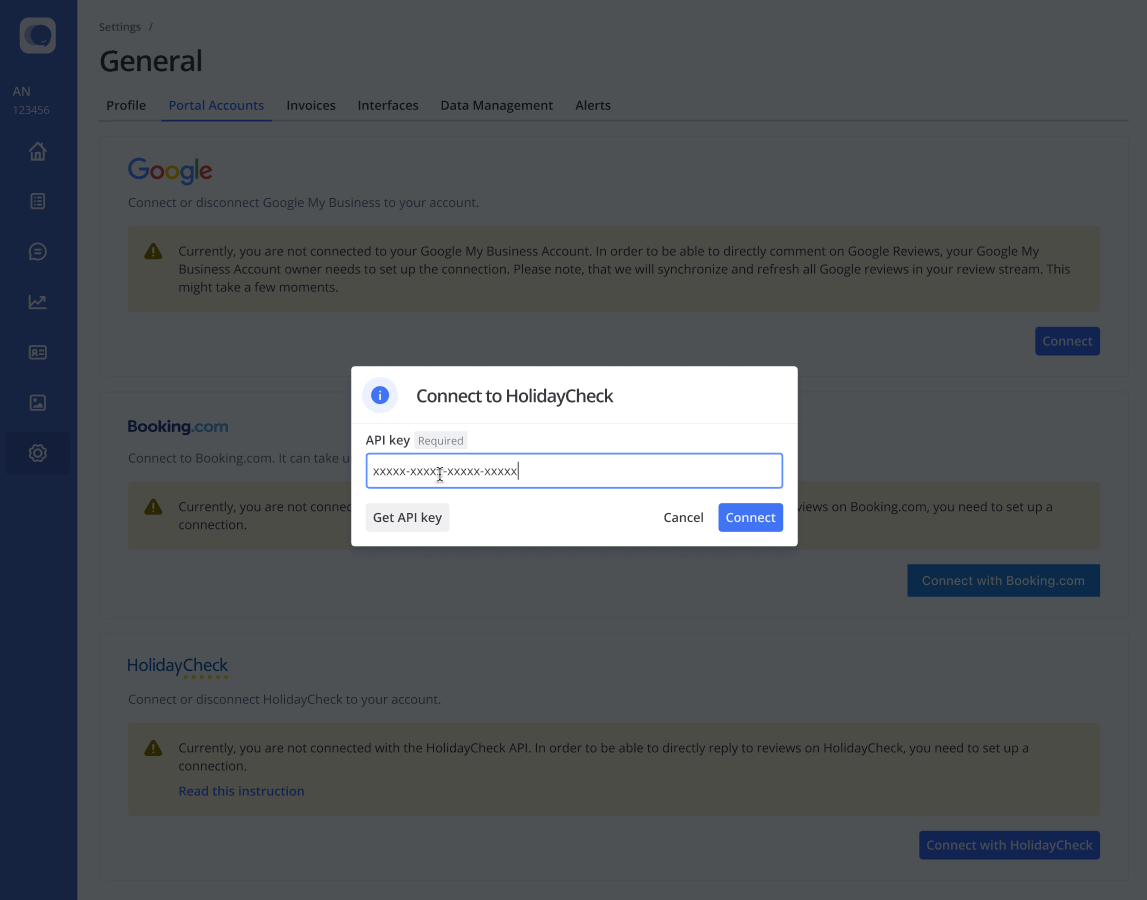Click the Google logo

click(170, 170)
